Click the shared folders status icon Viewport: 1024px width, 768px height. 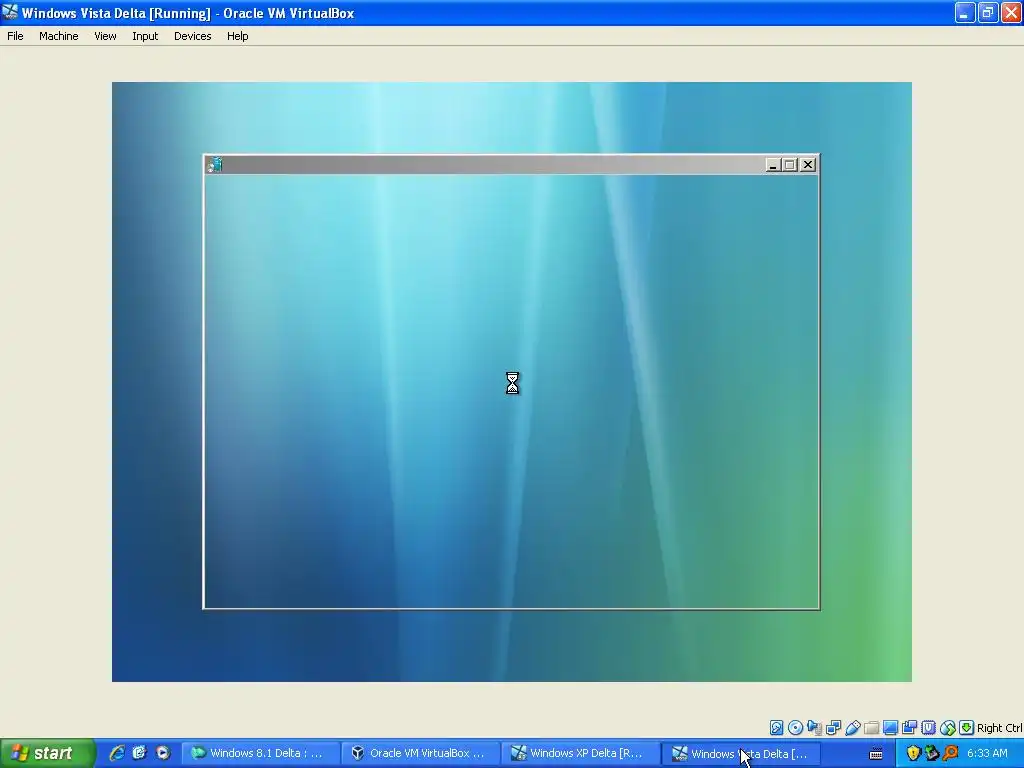871,728
